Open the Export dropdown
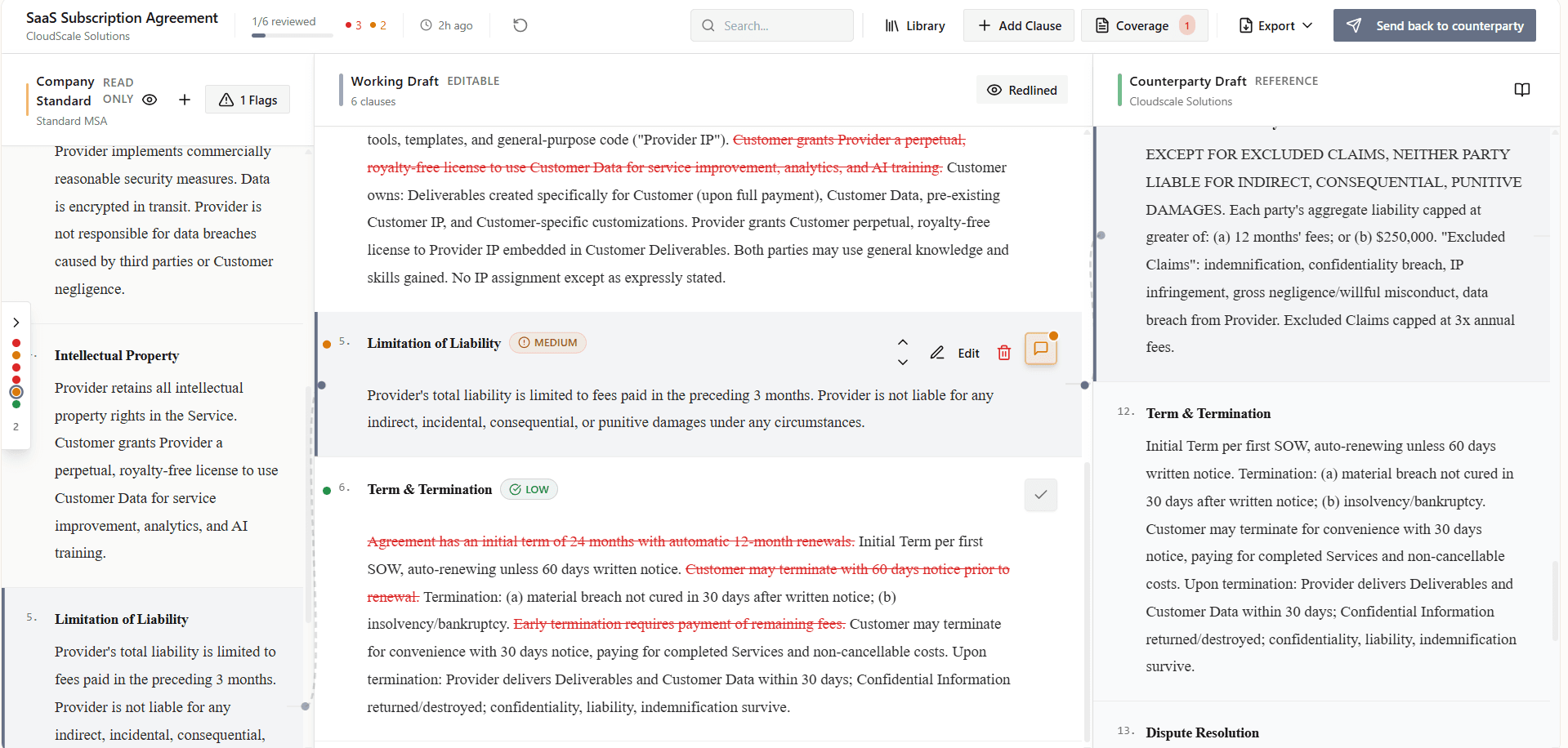This screenshot has width=1568, height=748. pos(1273,25)
